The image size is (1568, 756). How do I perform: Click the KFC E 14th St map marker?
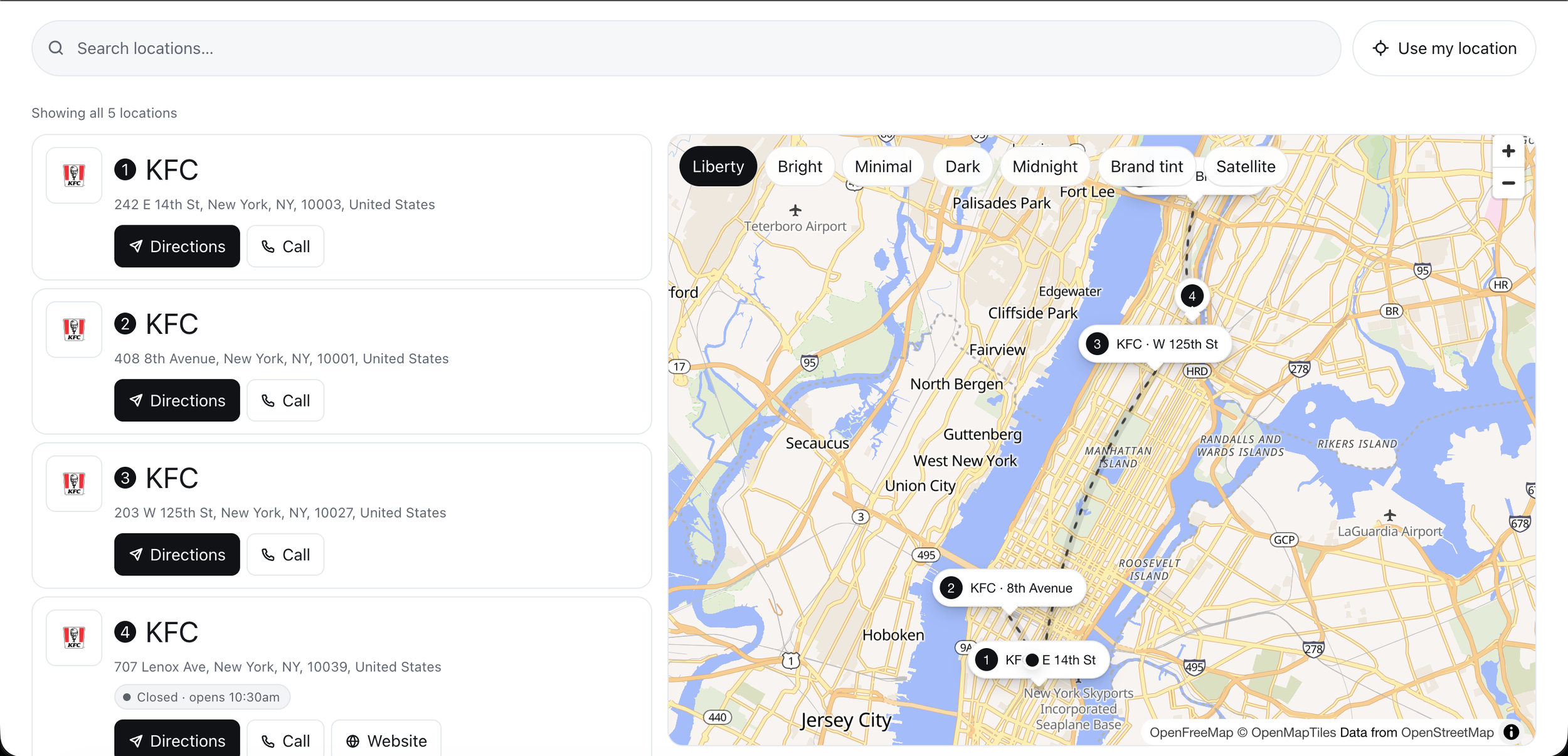coord(1039,660)
